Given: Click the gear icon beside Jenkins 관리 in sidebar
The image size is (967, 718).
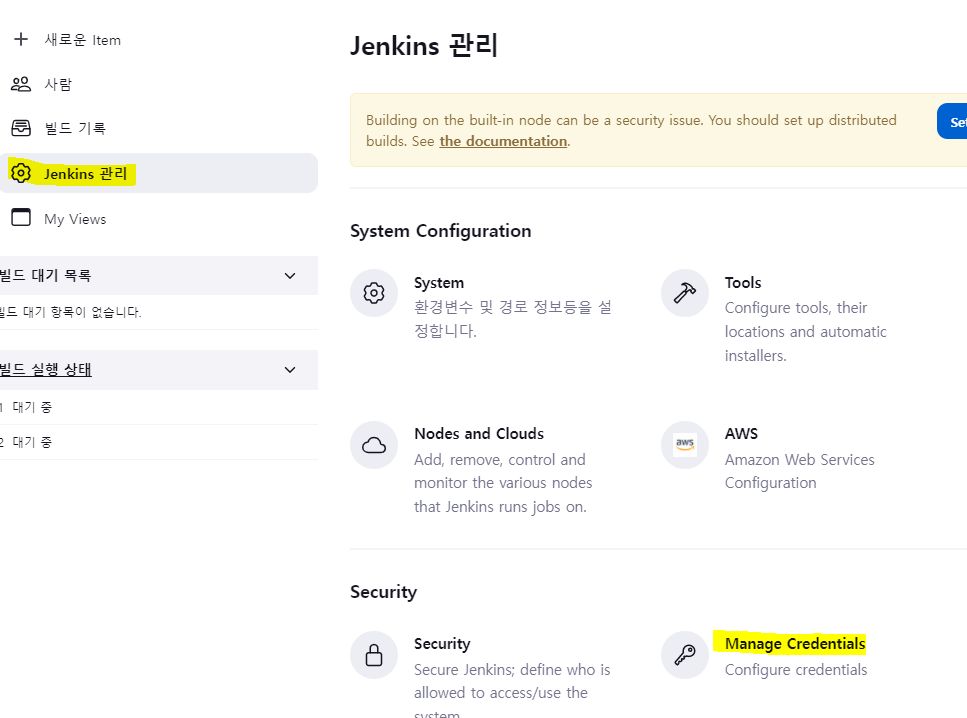Looking at the screenshot, I should click(x=21, y=173).
